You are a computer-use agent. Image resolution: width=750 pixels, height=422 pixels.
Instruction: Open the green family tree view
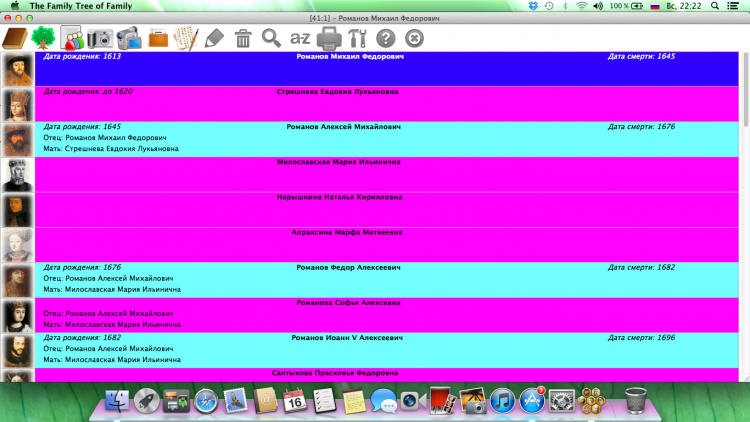43,38
